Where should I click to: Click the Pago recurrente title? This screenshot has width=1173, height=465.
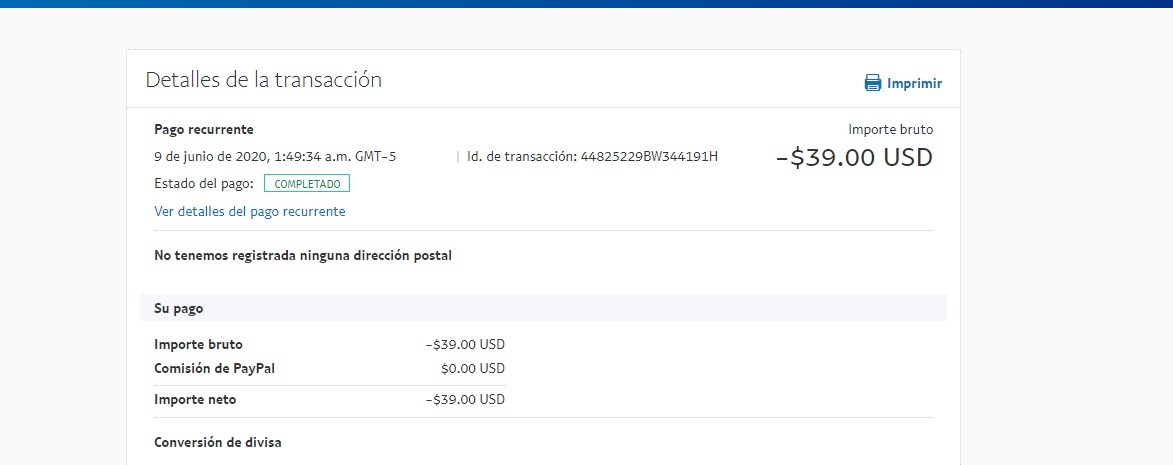pos(203,129)
